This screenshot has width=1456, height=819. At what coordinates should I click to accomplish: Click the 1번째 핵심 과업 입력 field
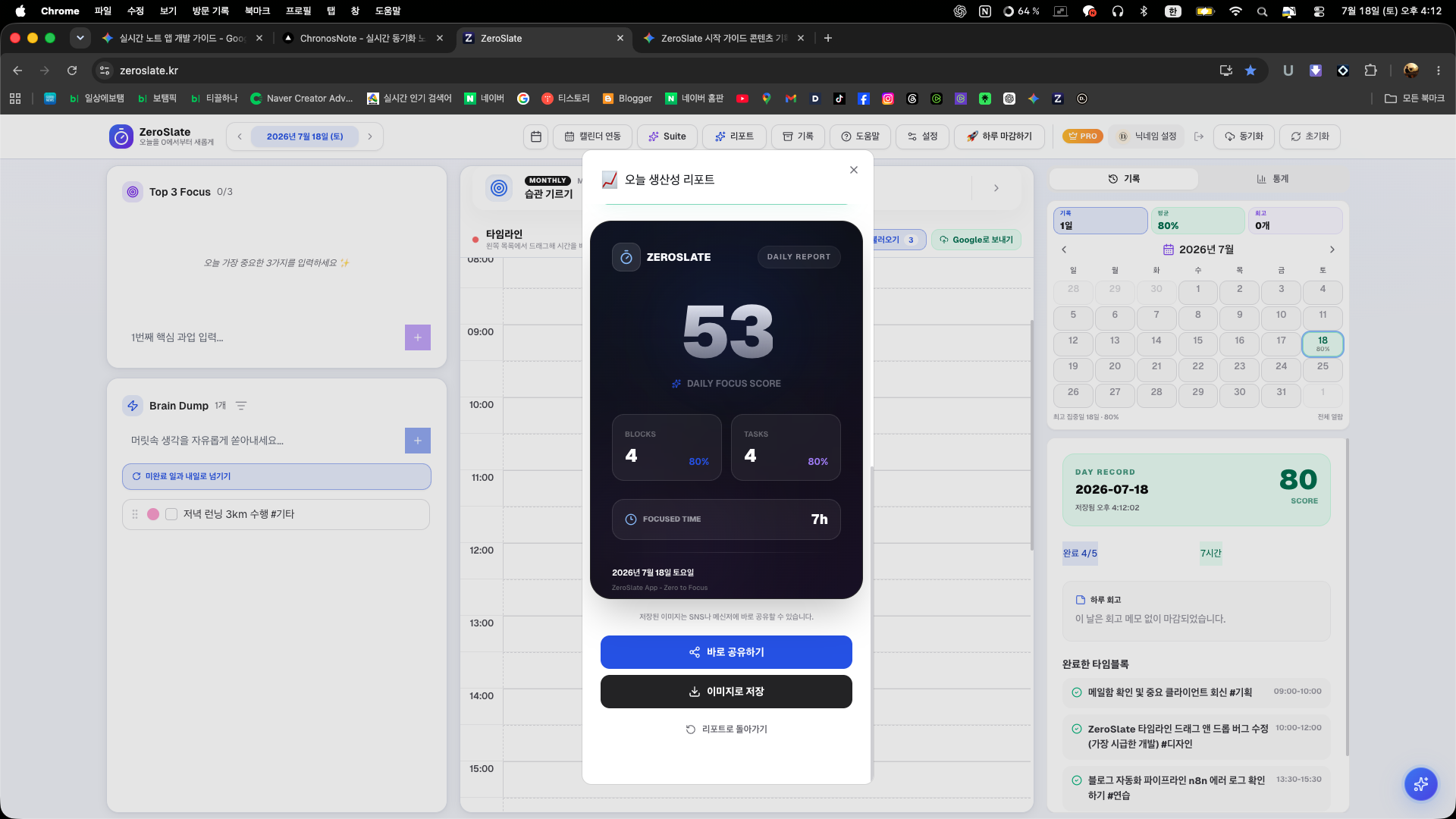263,337
